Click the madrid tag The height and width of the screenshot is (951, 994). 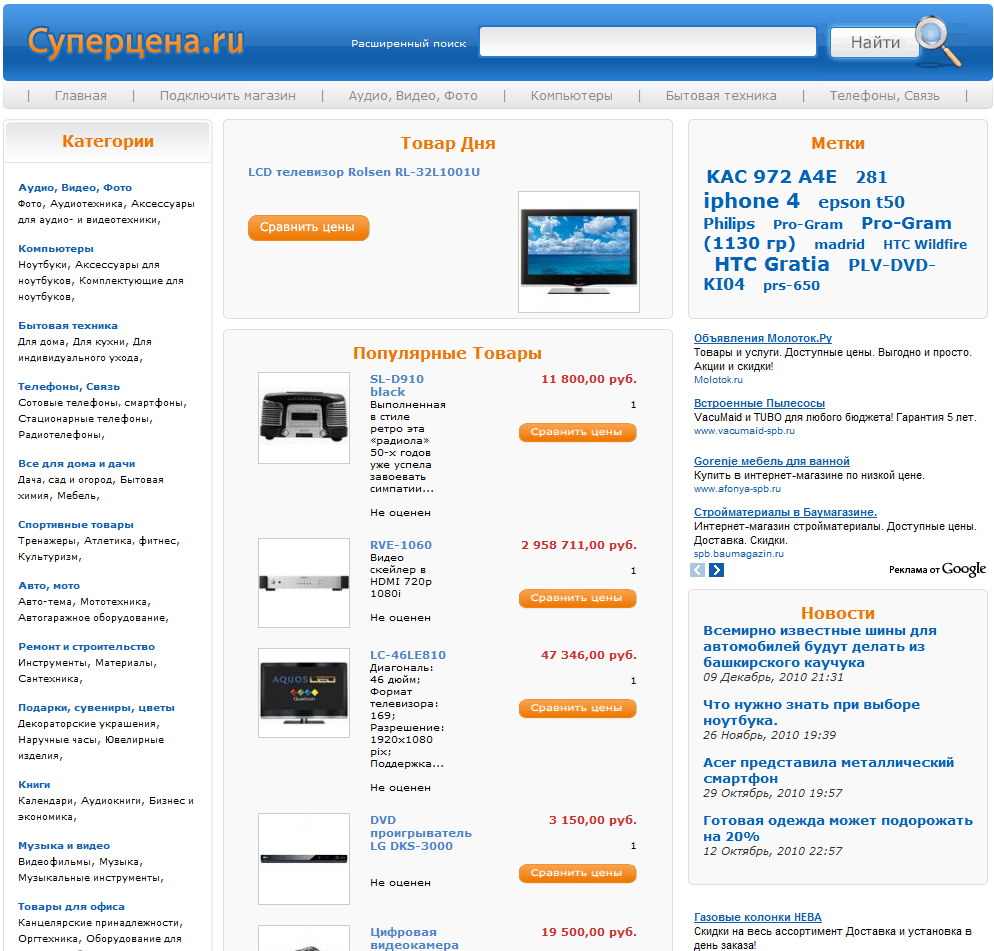[x=839, y=245]
